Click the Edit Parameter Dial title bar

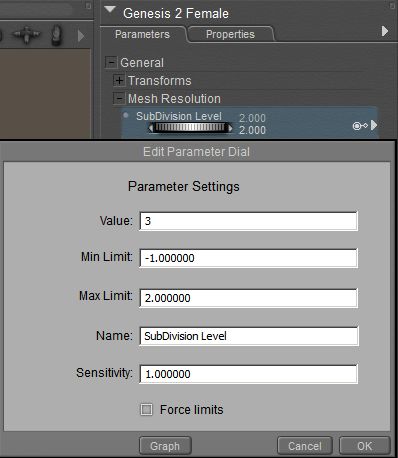(197, 152)
